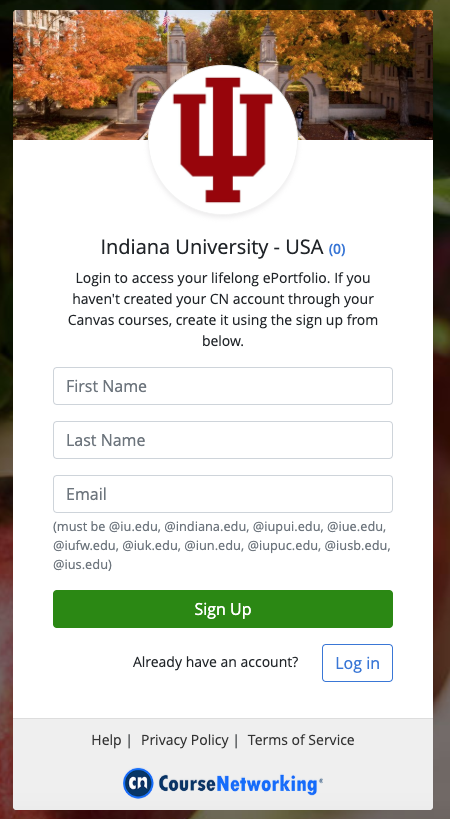450x819 pixels.
Task: Click the green Sign Up button
Action: click(223, 609)
